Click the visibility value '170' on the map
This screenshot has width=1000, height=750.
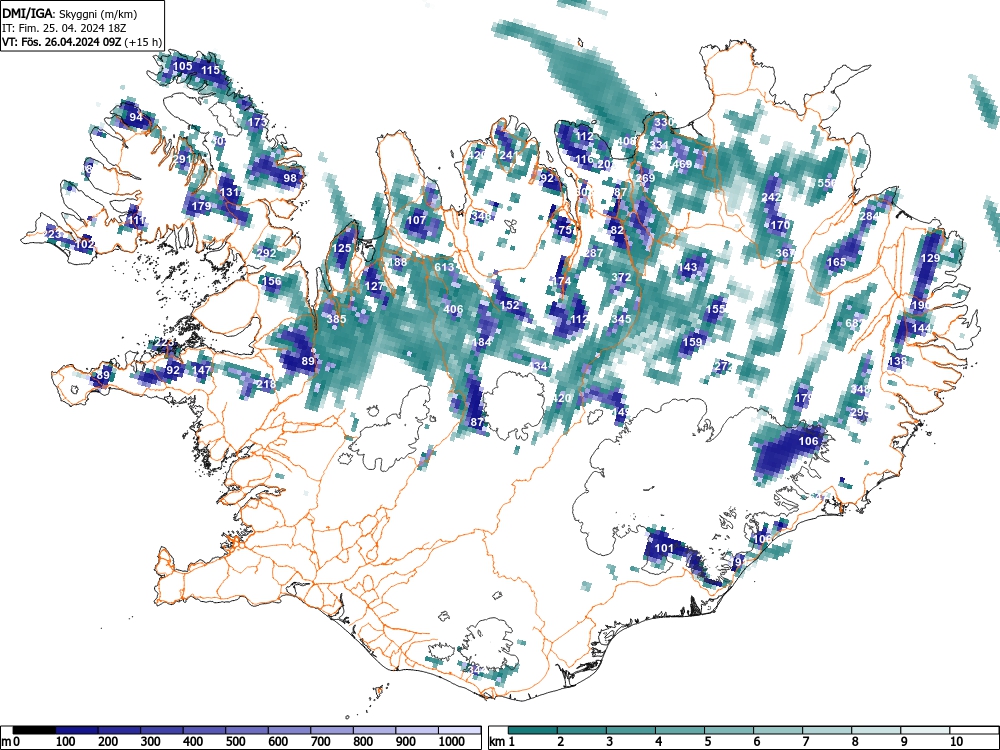coord(781,224)
